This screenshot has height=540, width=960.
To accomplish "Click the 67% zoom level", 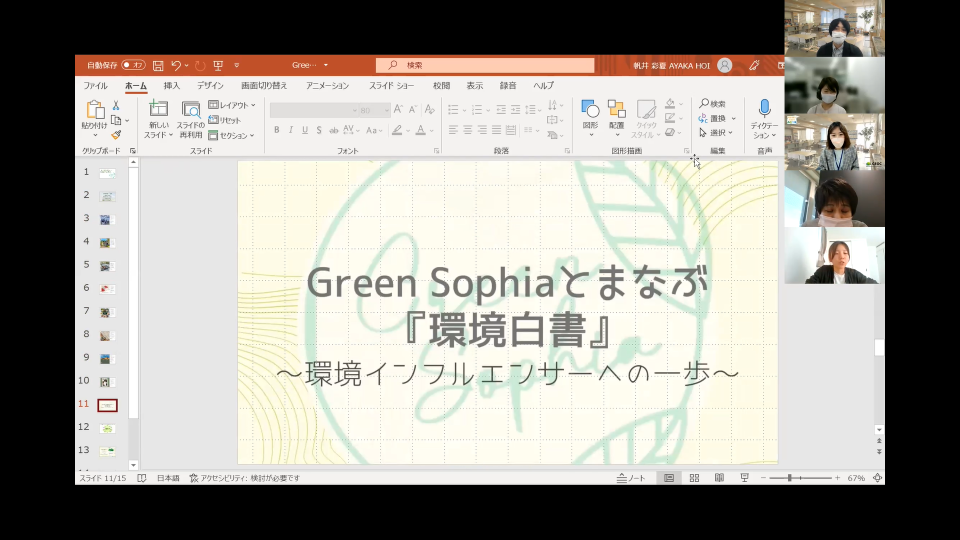I will [856, 478].
